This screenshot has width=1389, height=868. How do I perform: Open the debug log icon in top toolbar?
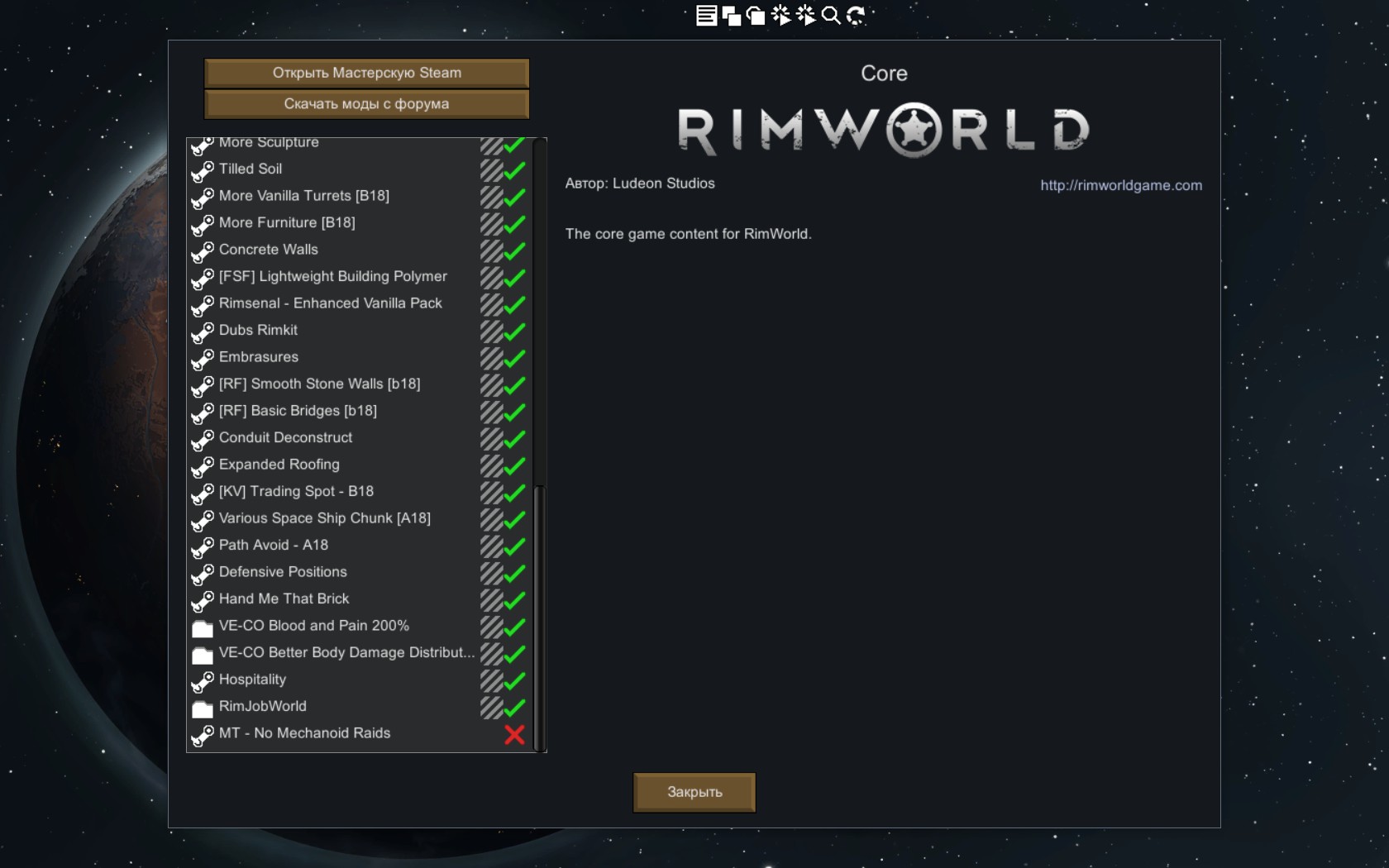[706, 15]
